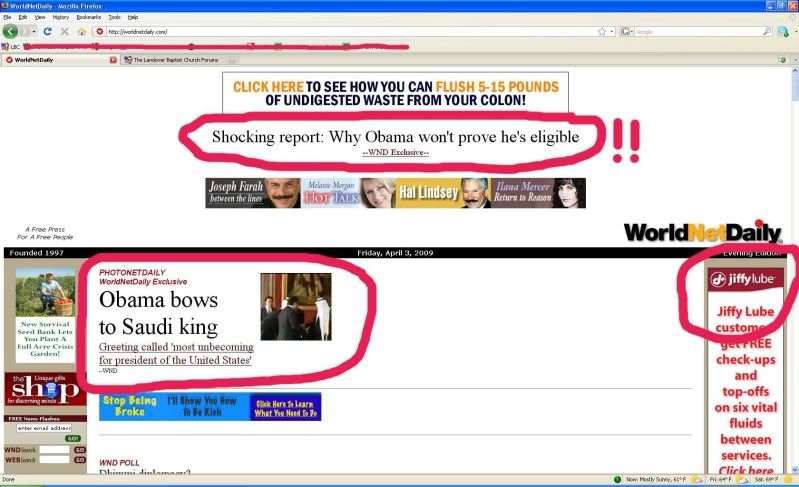Open the back/forward history dropdown arrow
The height and width of the screenshot is (487, 799).
click(34, 32)
